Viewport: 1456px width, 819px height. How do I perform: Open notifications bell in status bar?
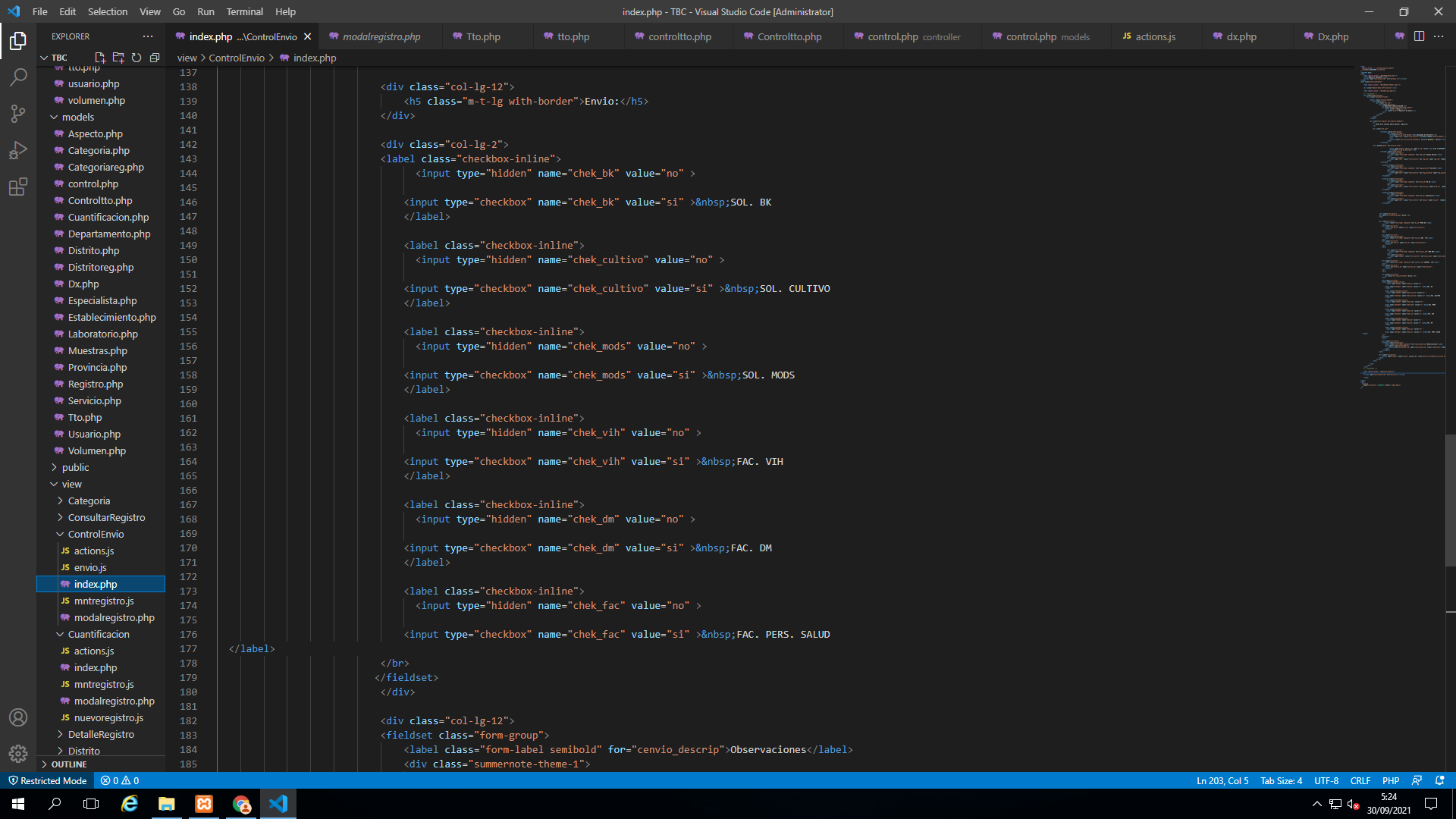pyautogui.click(x=1439, y=780)
